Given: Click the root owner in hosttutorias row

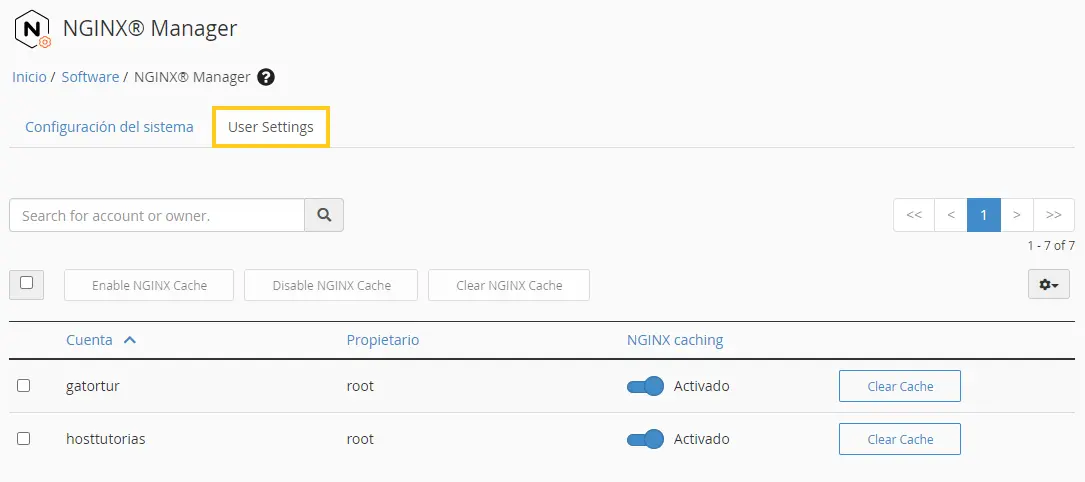Looking at the screenshot, I should point(360,438).
